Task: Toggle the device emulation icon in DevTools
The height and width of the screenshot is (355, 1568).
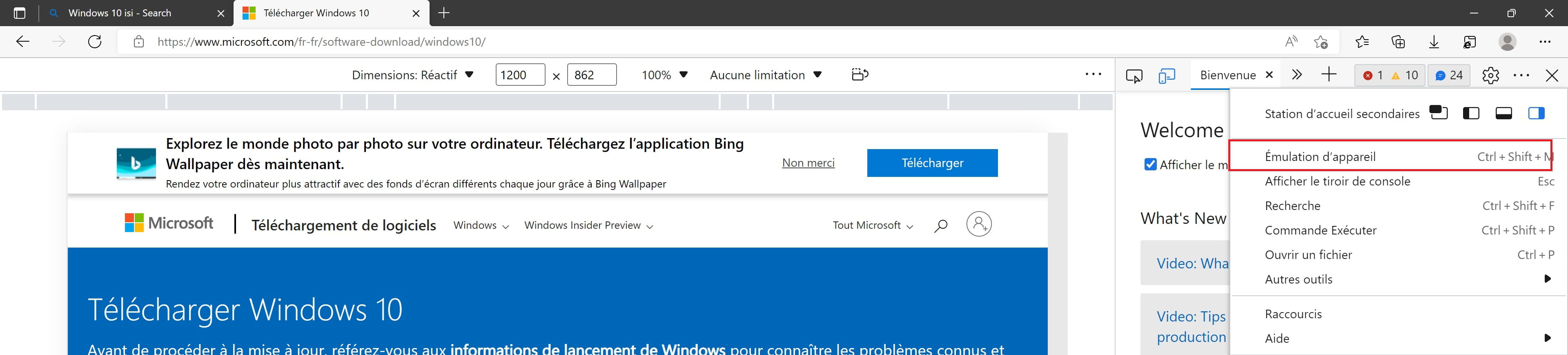Action: tap(1166, 76)
